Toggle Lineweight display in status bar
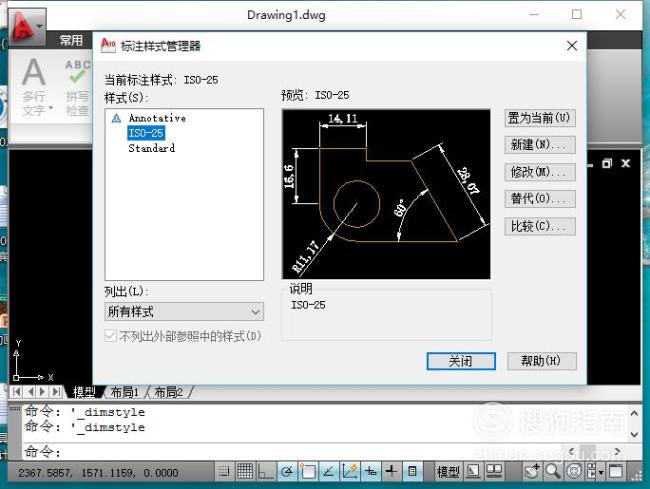The height and width of the screenshot is (489, 650). click(x=391, y=471)
